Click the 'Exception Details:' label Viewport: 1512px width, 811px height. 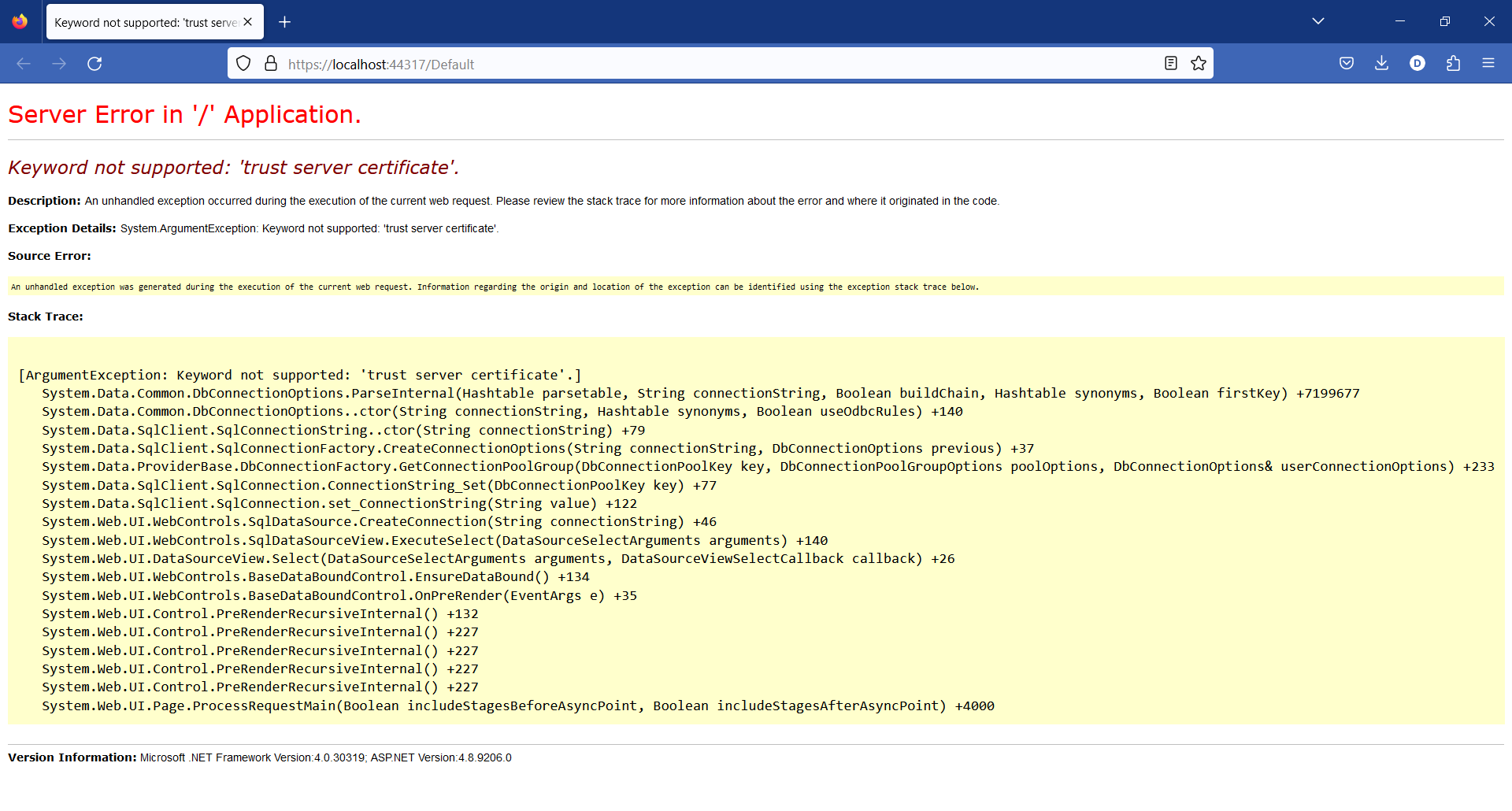[62, 228]
